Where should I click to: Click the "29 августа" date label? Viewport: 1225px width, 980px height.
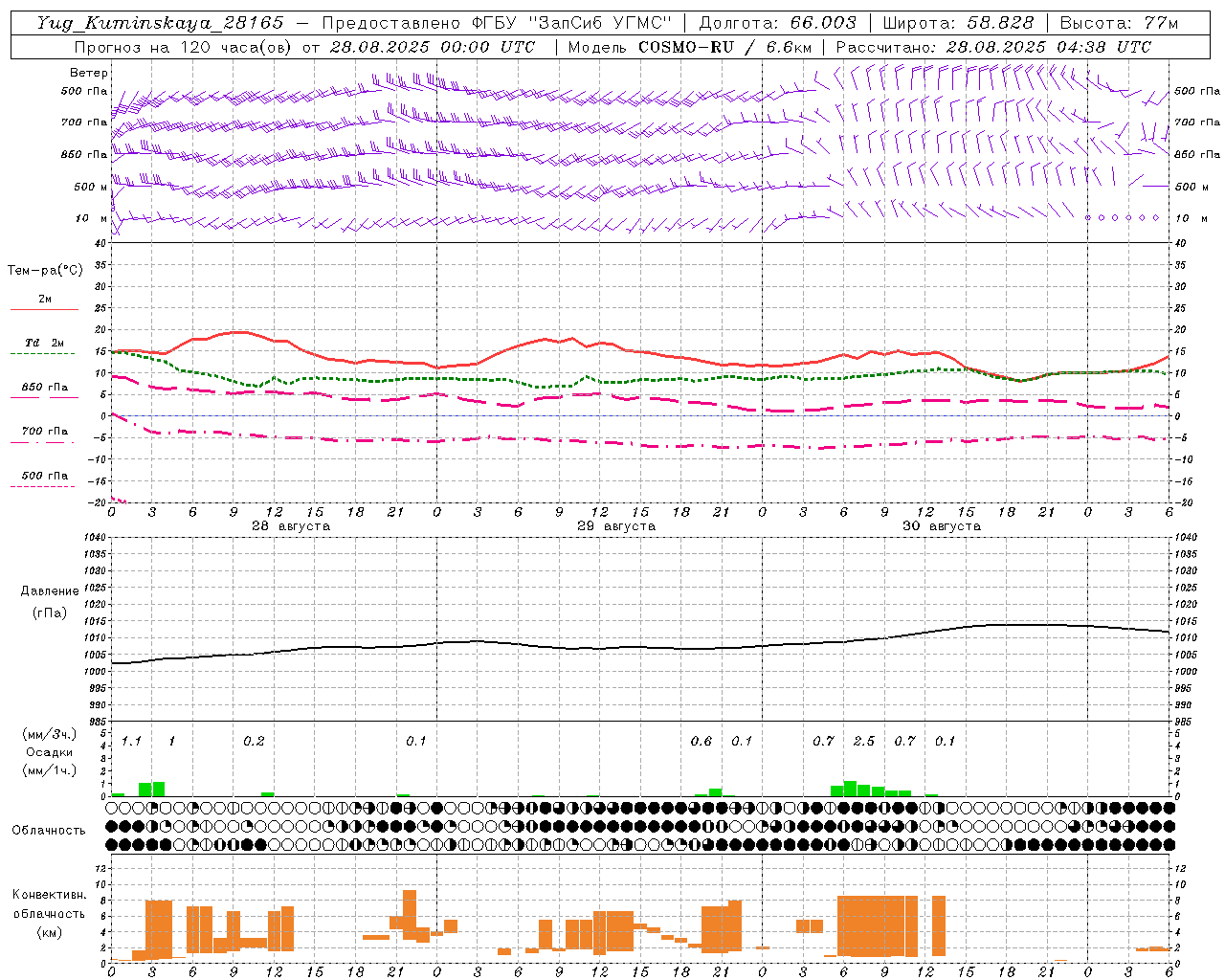pos(615,526)
